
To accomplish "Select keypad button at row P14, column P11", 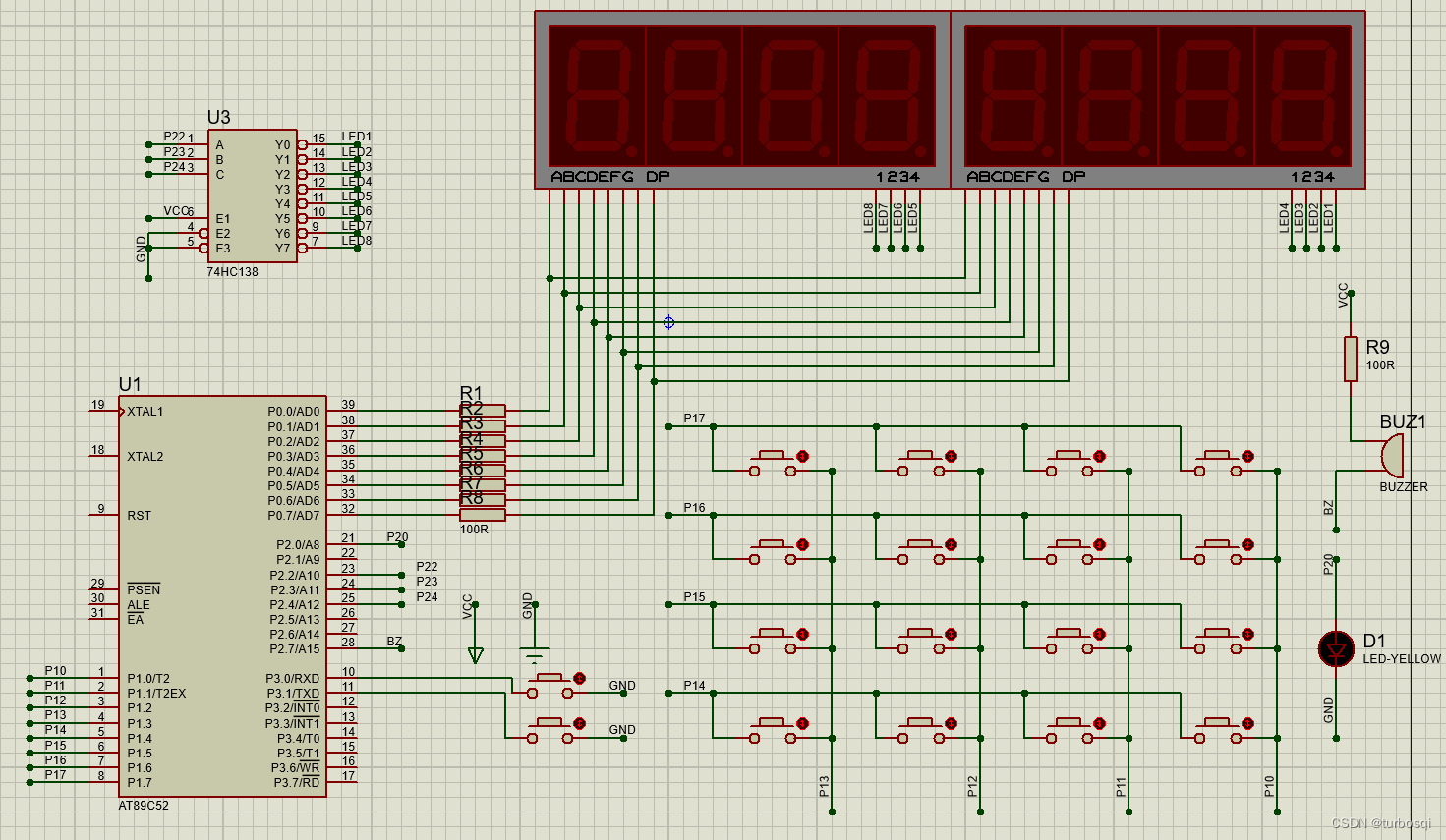I will [1070, 731].
